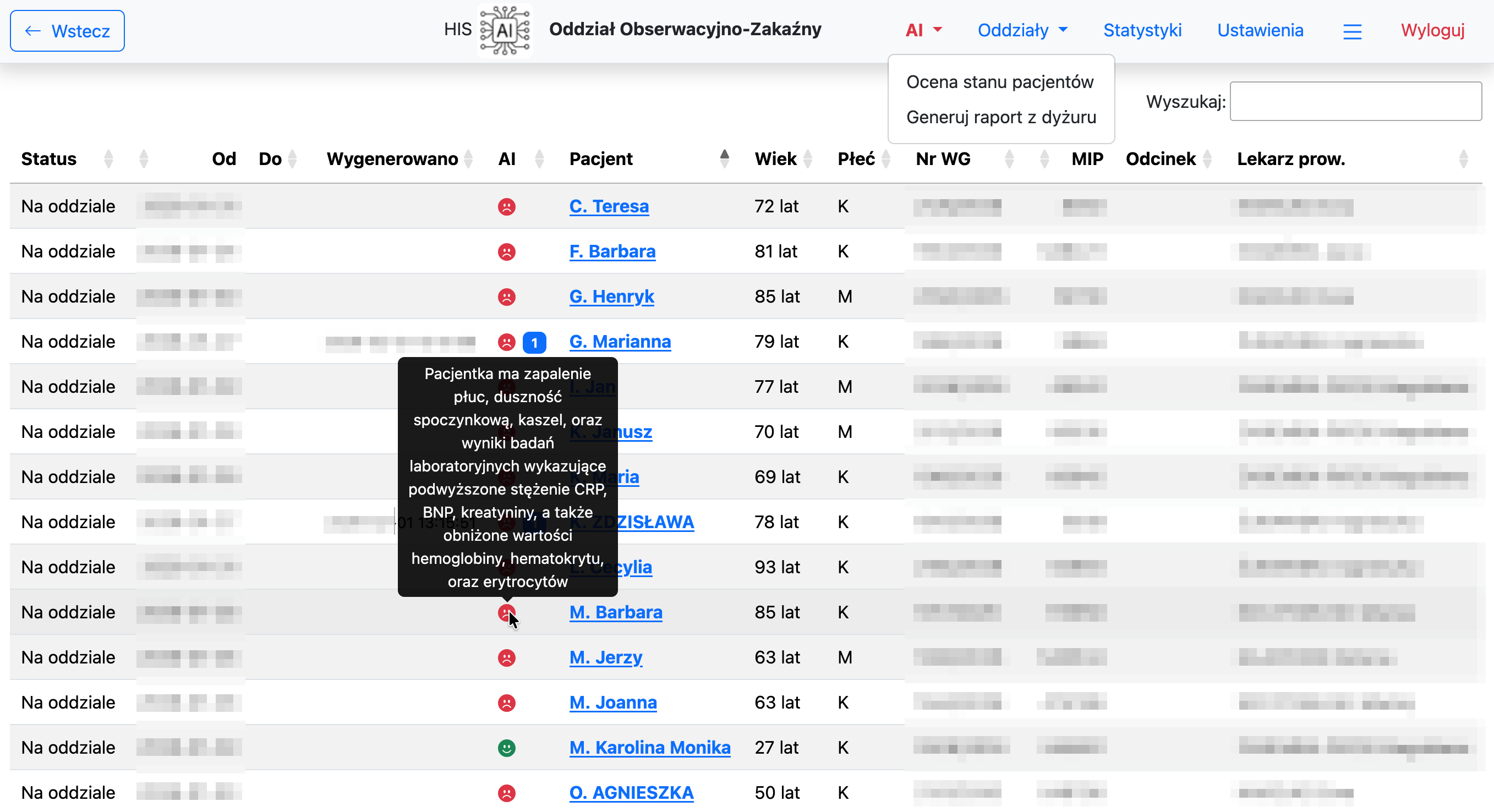The width and height of the screenshot is (1494, 812).
Task: Expand the Oddziały dropdown
Action: click(x=1022, y=30)
